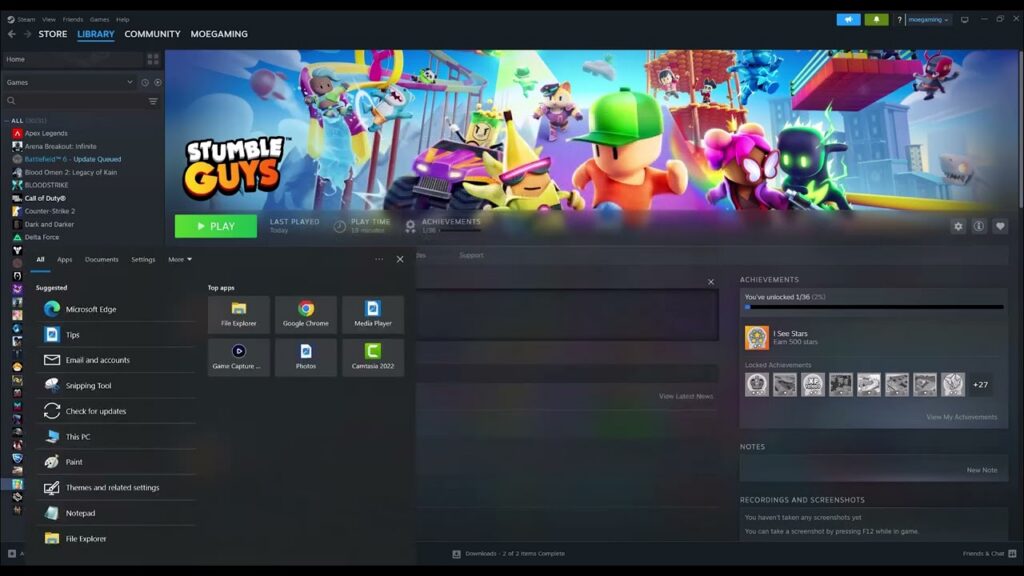1024x576 pixels.
Task: Collapse the ALL games list section
Action: tap(7, 121)
